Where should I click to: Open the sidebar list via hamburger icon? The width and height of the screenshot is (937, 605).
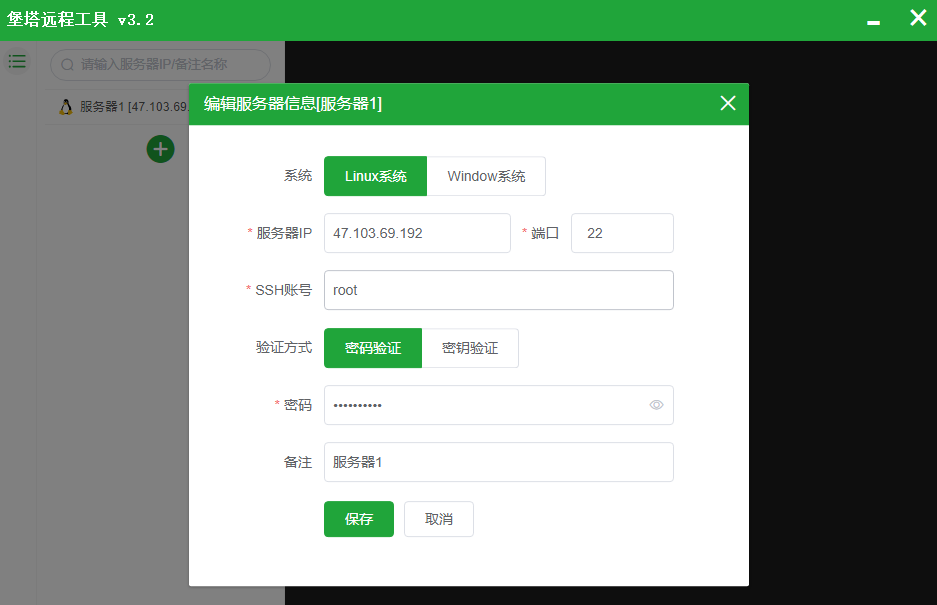click(17, 61)
